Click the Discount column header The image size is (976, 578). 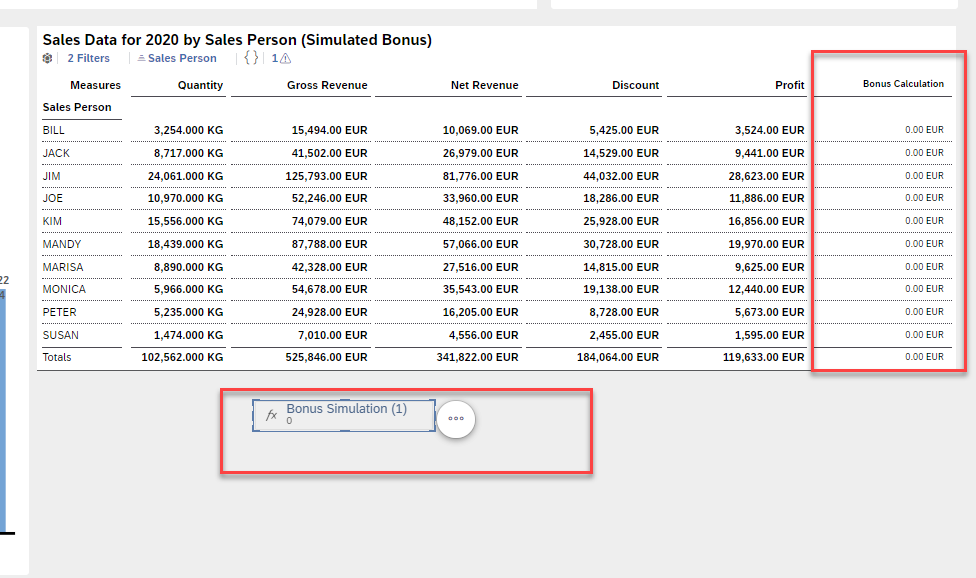point(635,85)
